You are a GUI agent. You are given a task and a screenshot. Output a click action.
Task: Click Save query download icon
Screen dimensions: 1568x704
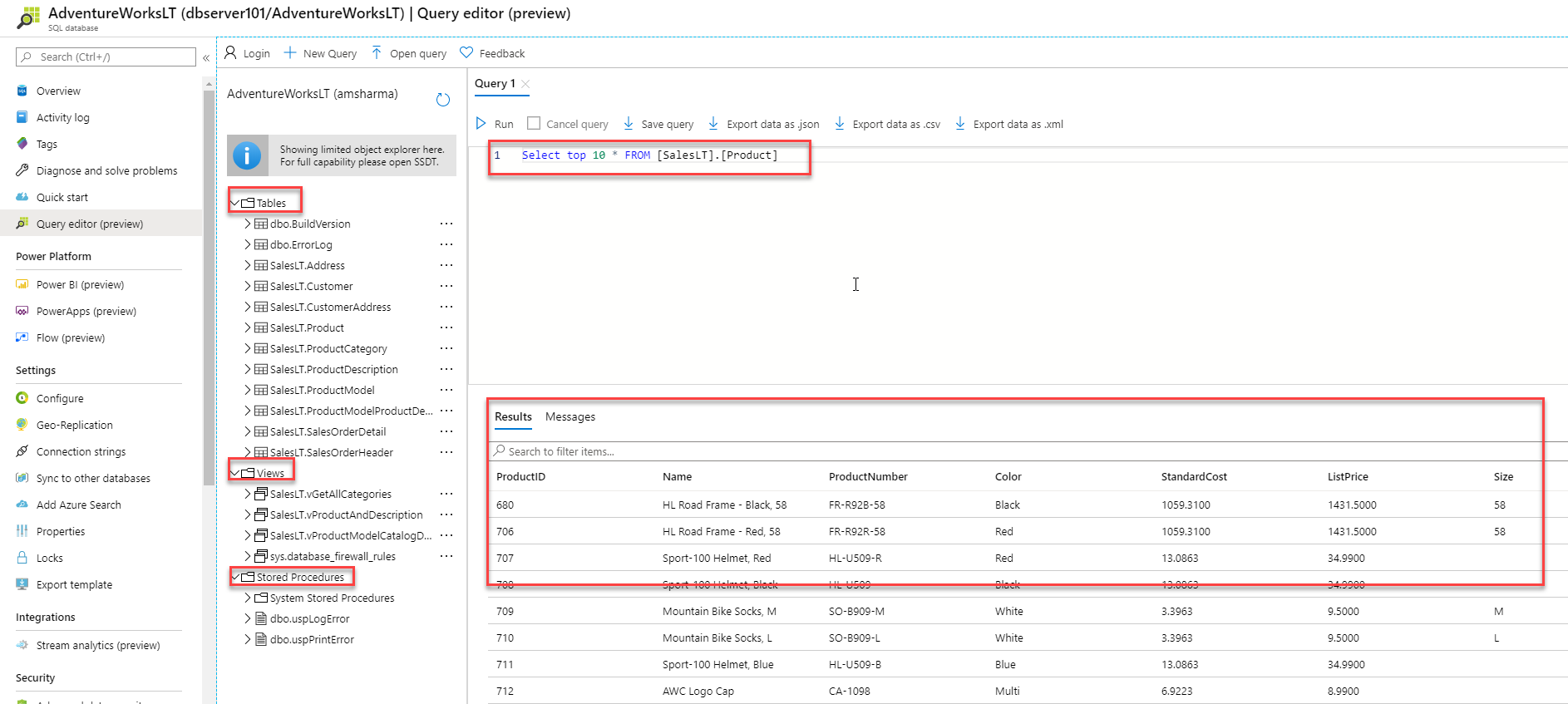click(x=629, y=123)
